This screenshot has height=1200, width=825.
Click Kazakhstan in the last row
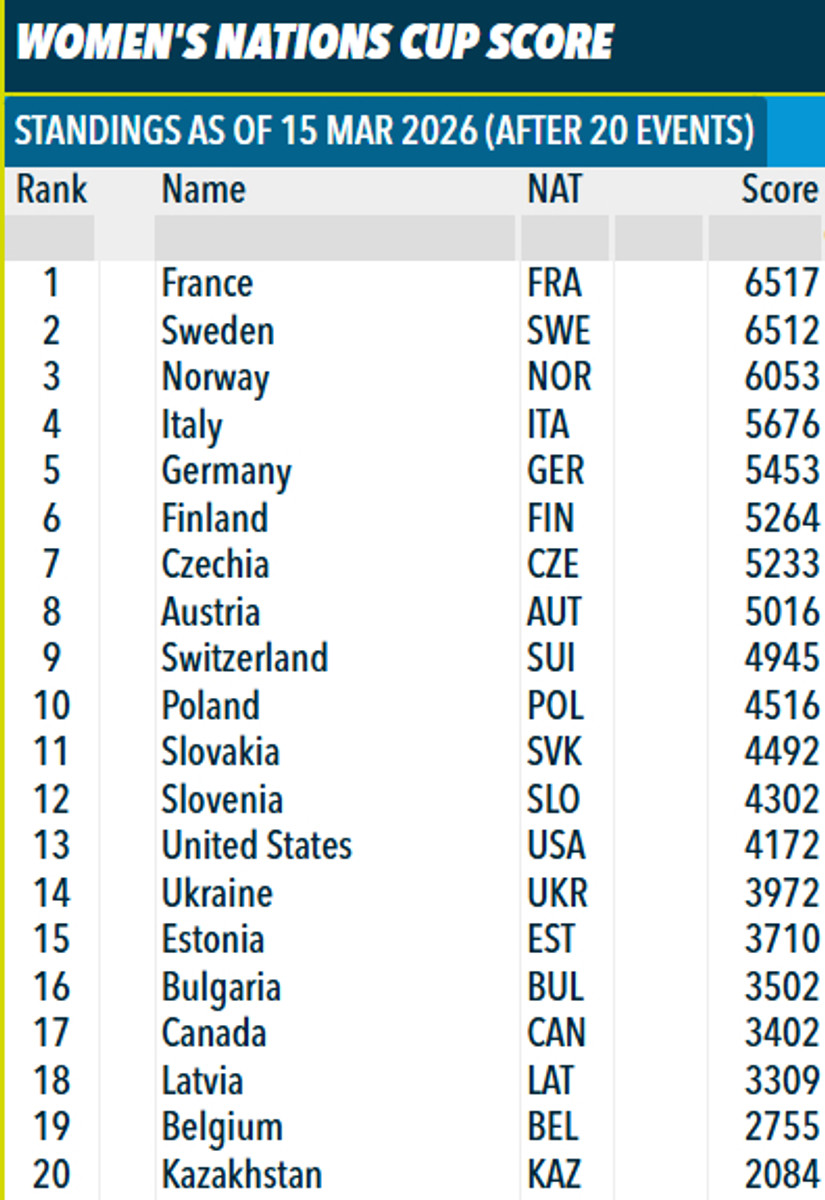tap(242, 1174)
